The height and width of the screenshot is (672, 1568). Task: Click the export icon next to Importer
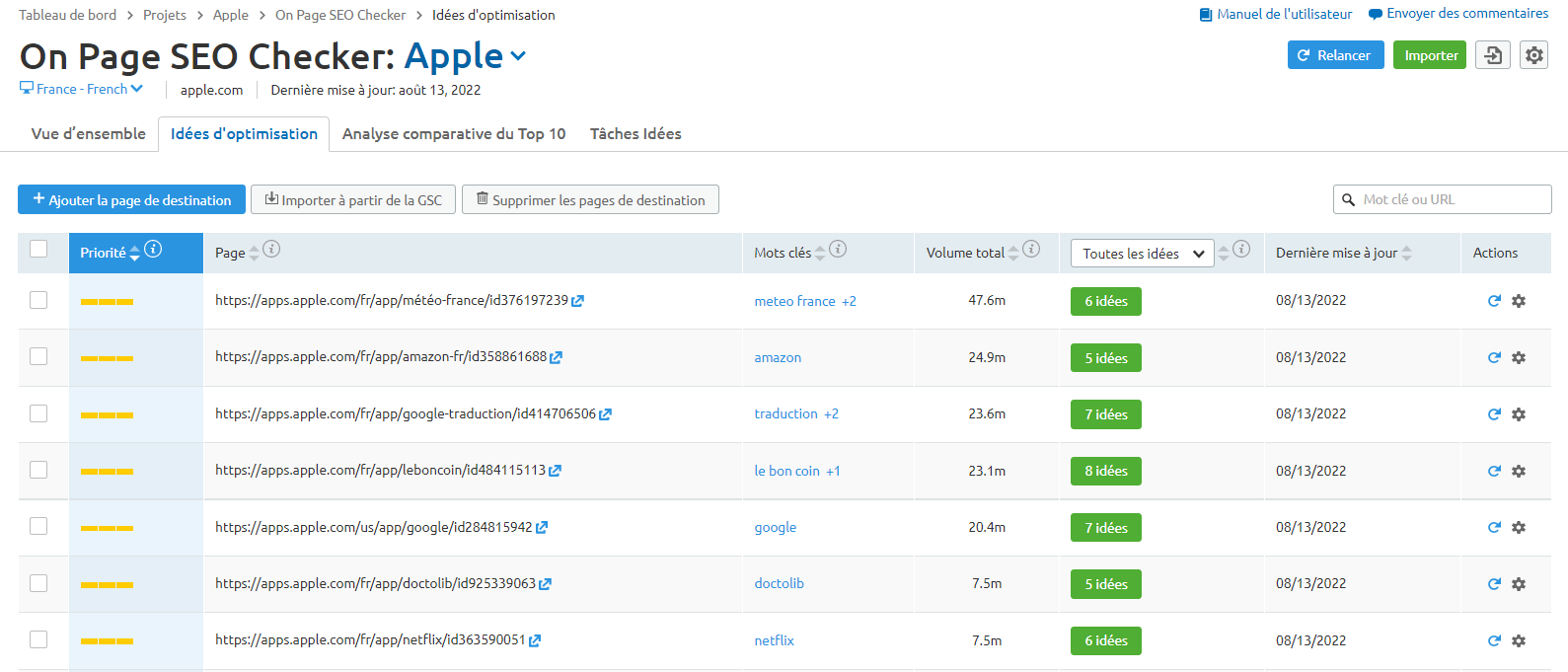(1492, 55)
